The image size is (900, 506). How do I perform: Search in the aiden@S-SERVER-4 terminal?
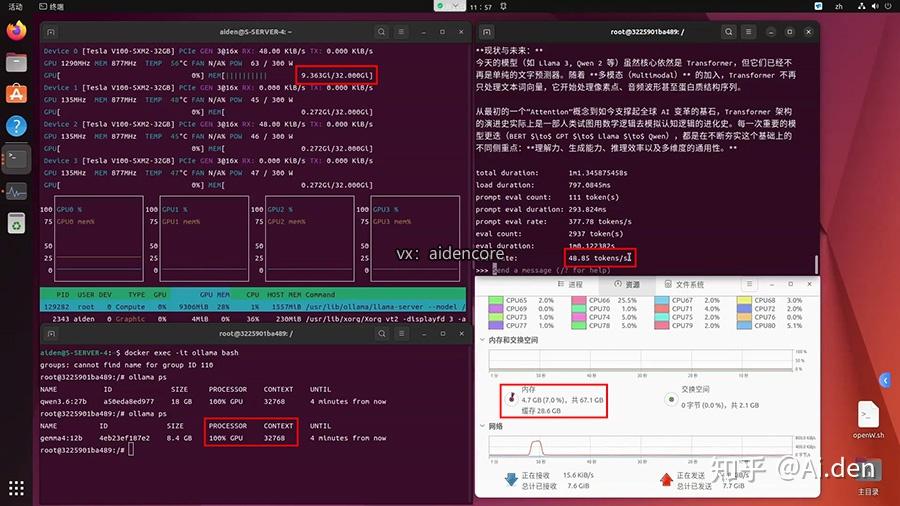click(382, 32)
